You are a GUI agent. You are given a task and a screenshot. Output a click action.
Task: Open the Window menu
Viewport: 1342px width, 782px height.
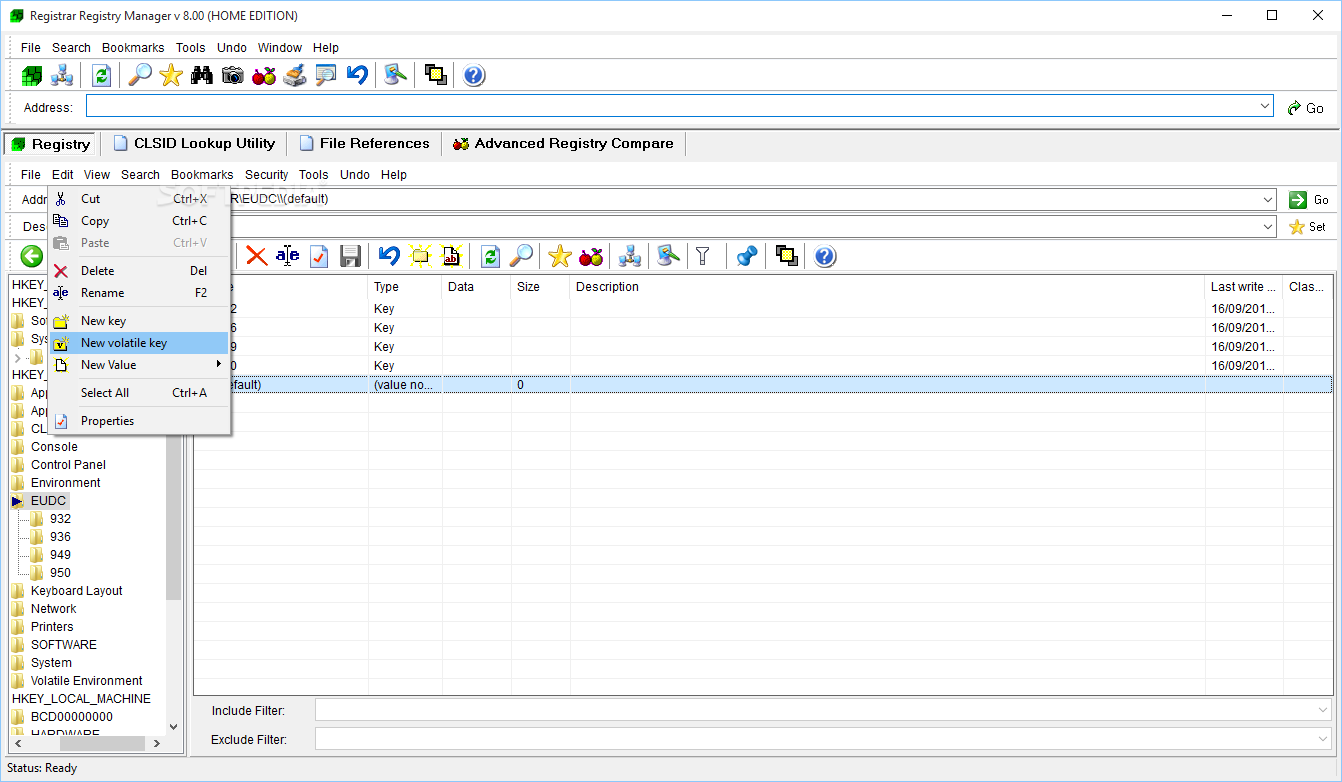coord(280,47)
